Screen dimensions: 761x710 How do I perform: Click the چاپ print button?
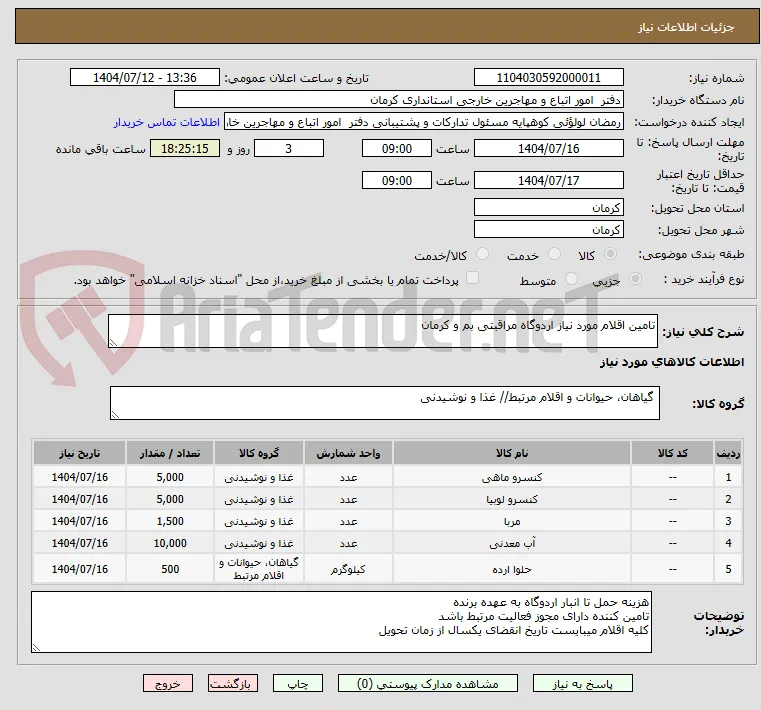point(298,683)
